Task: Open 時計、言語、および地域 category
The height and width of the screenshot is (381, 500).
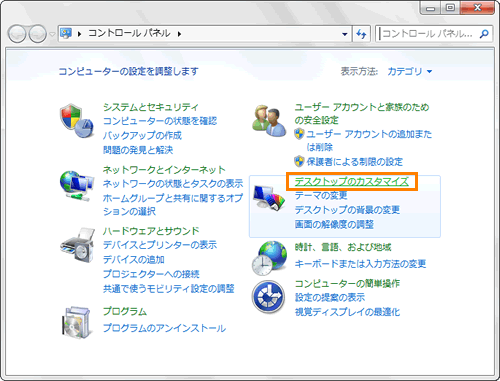Action: pyautogui.click(x=343, y=247)
